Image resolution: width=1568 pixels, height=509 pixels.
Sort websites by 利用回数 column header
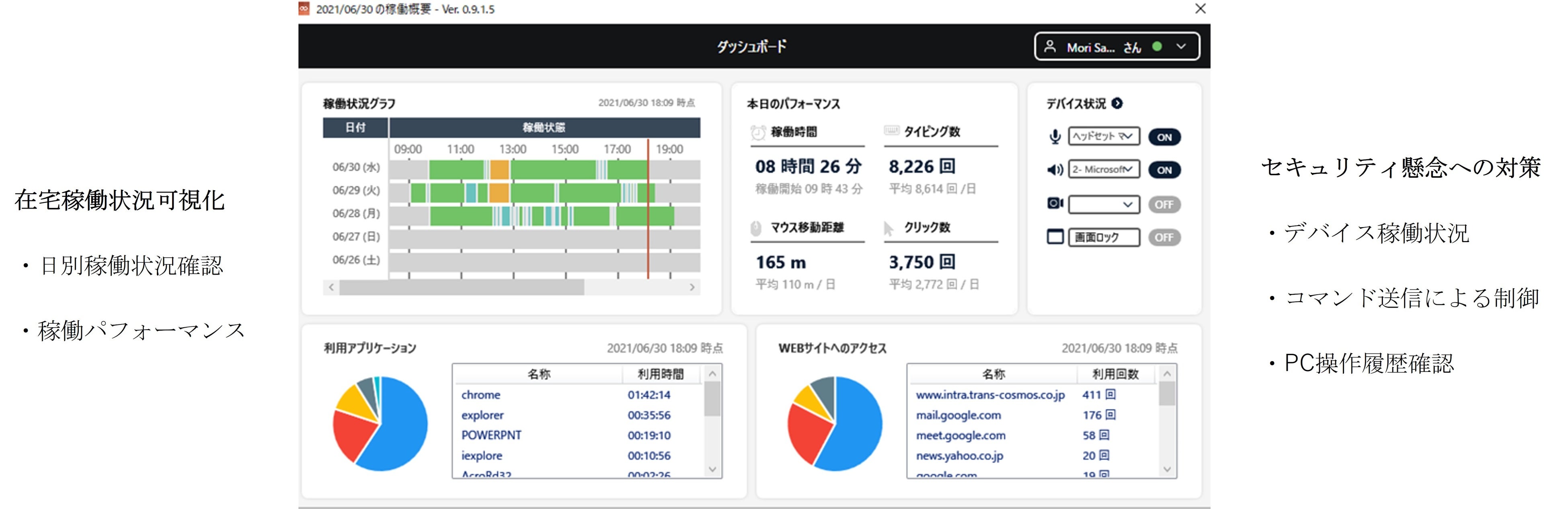click(x=1115, y=374)
